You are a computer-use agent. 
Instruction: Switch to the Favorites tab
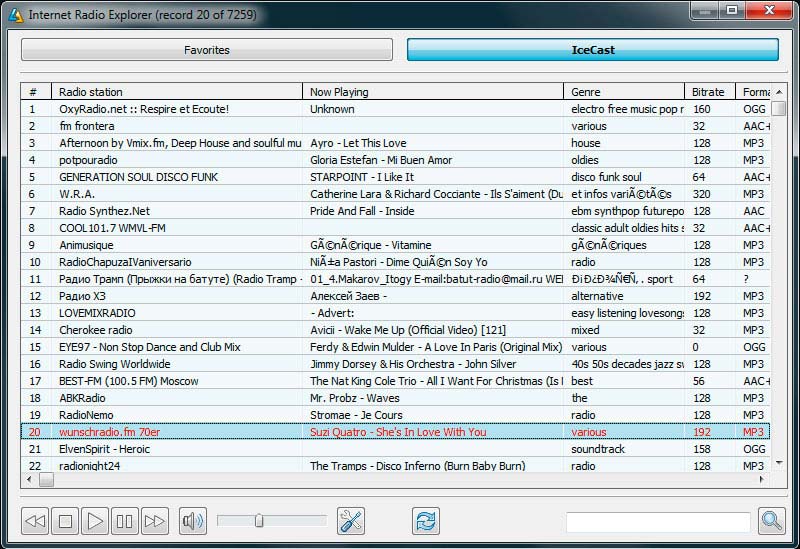[207, 50]
